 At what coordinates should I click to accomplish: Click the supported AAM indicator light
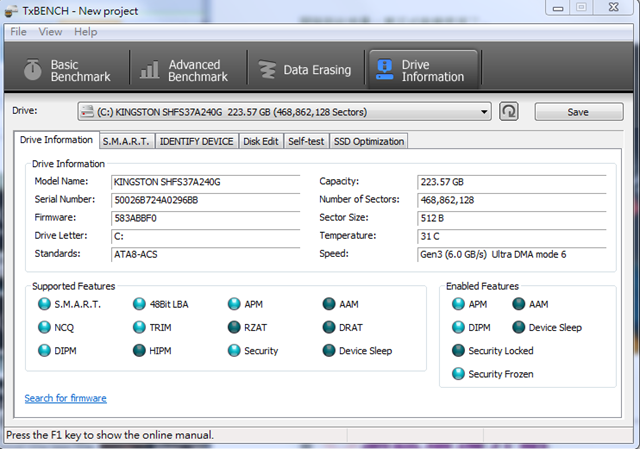(329, 304)
